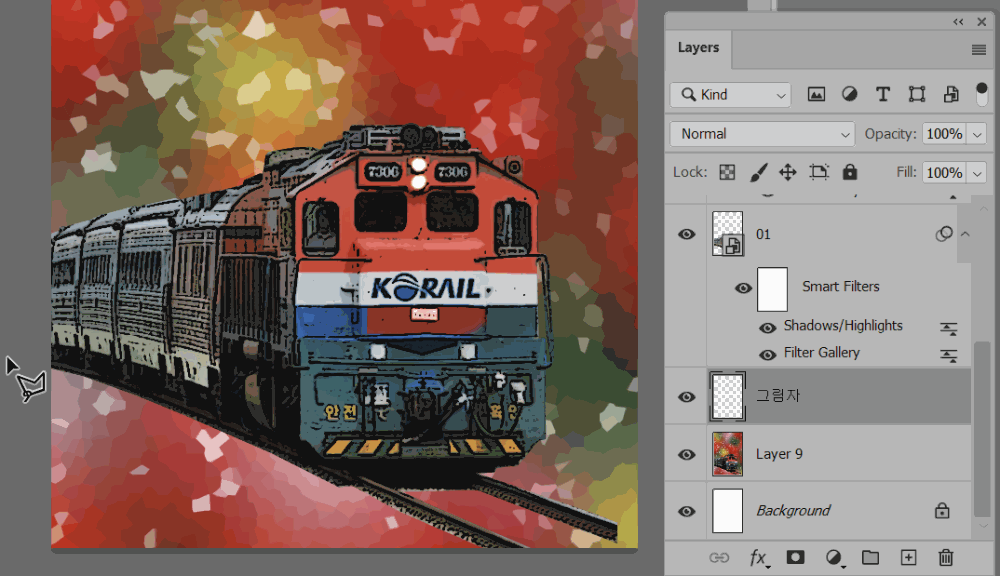Click the Layer 9 name
The height and width of the screenshot is (576, 1000).
click(779, 454)
